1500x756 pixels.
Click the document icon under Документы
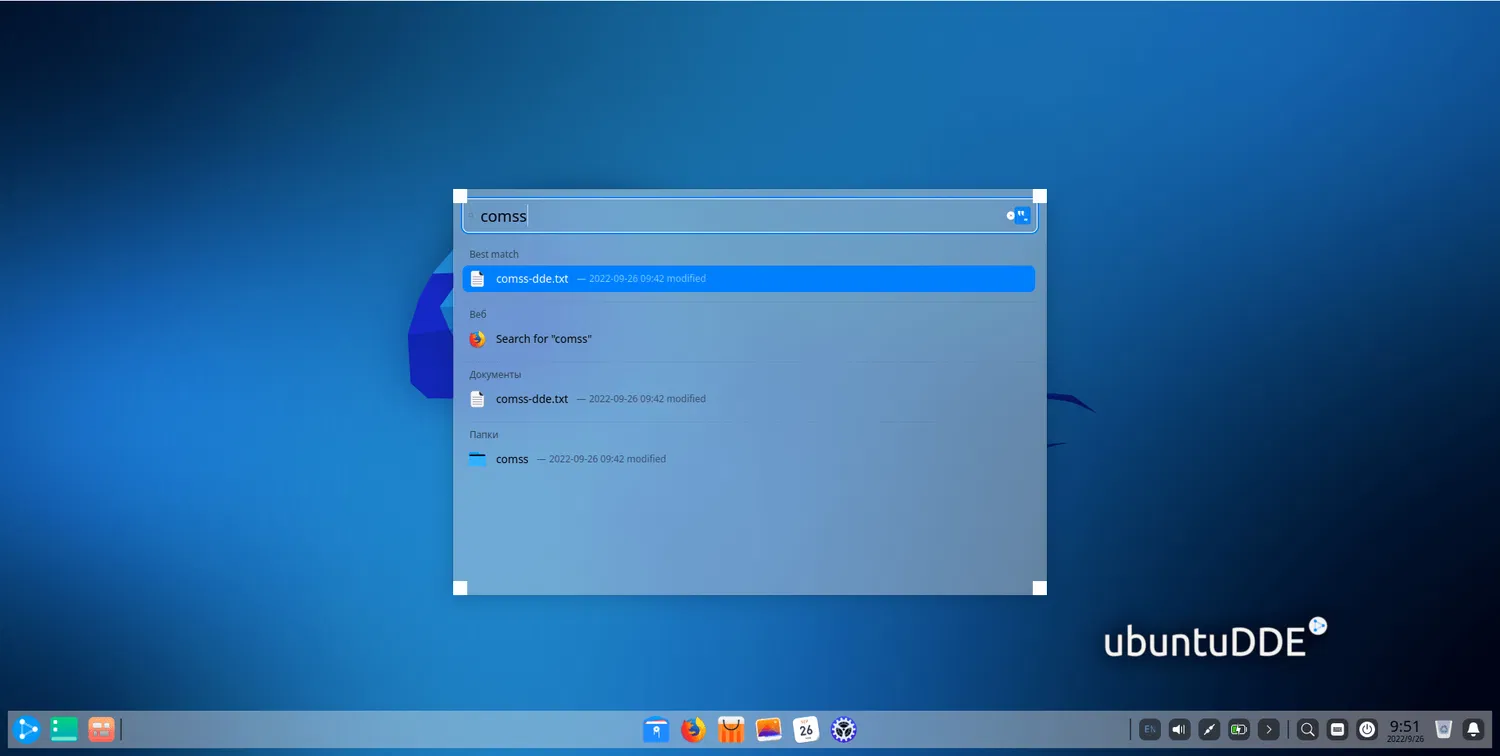pyautogui.click(x=477, y=399)
